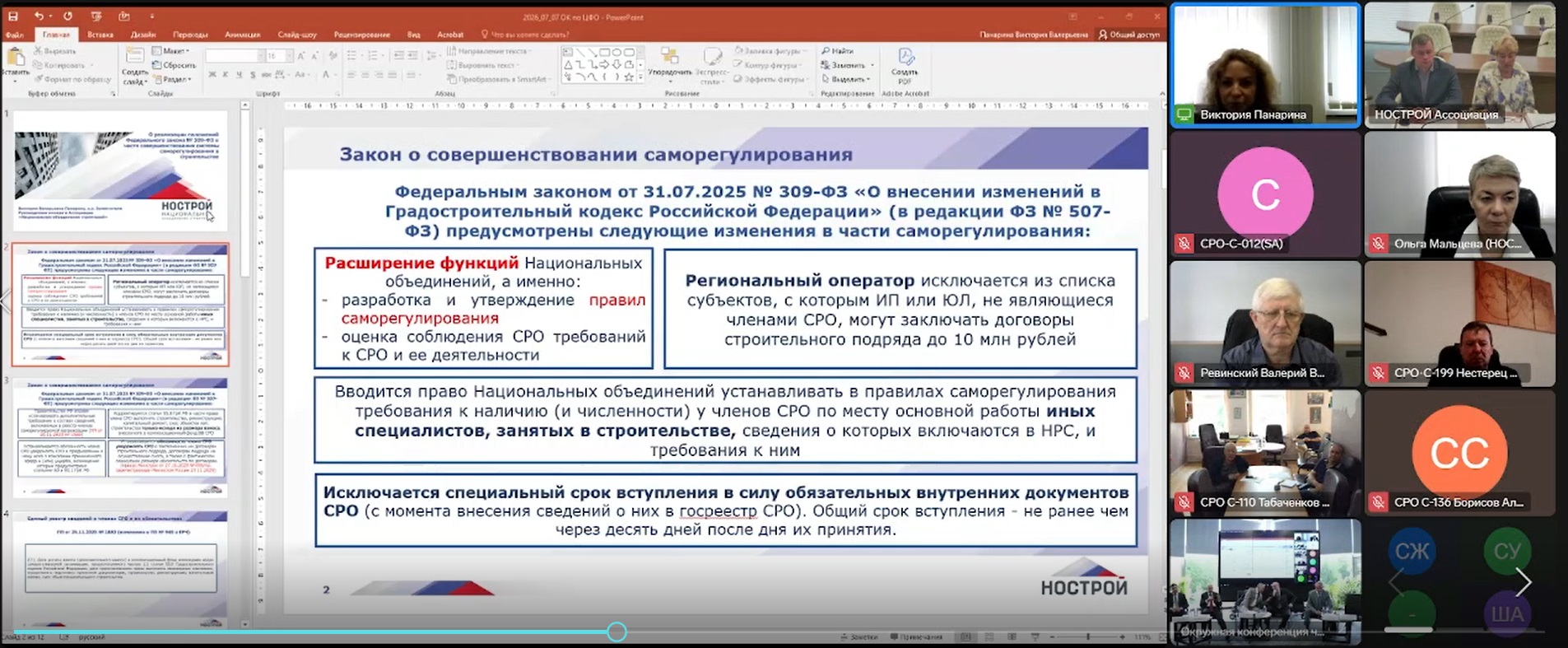Select Format Painter (Формат по образцу)

72,79
